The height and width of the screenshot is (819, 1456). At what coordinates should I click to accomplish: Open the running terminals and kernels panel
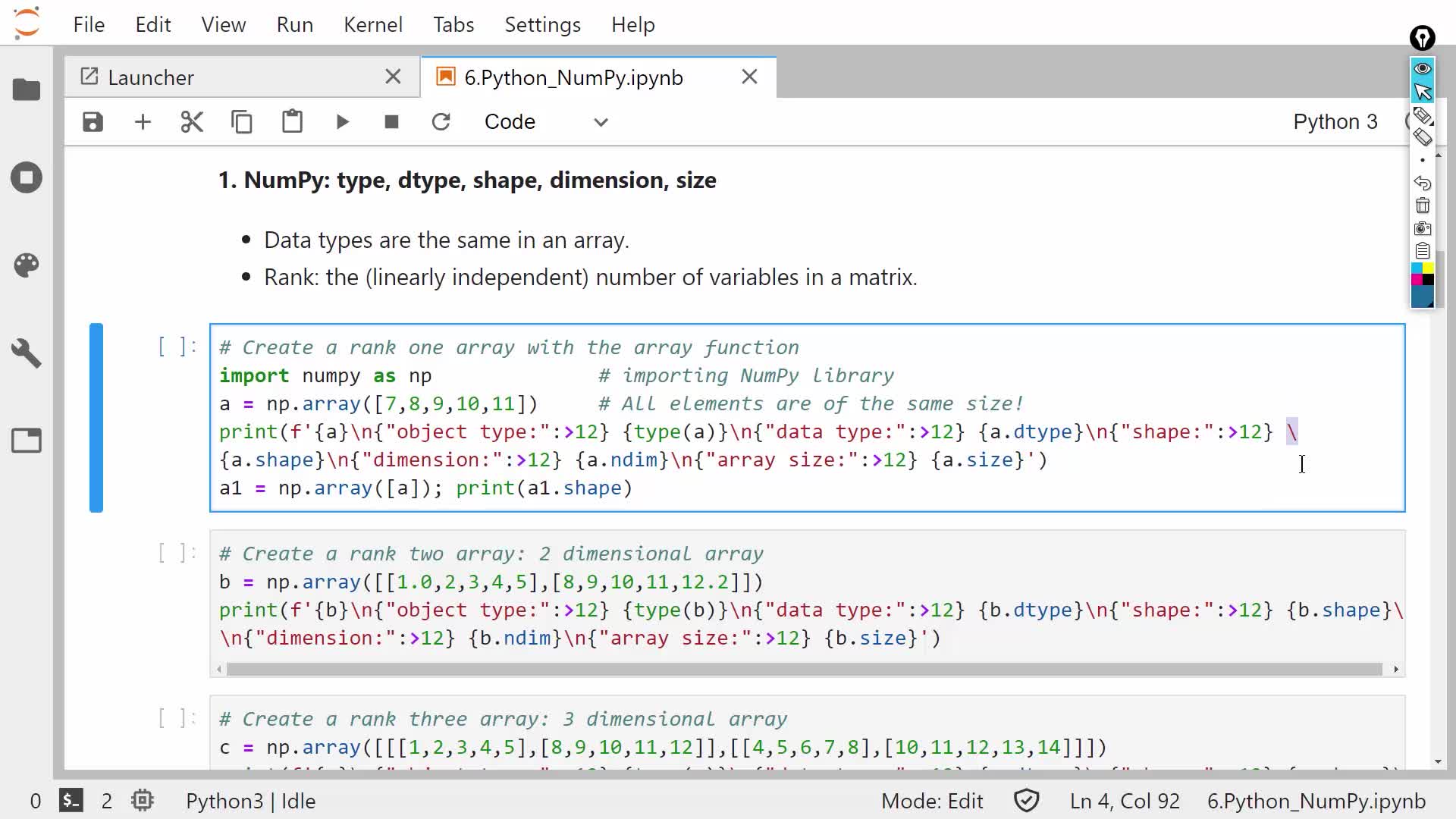pyautogui.click(x=27, y=178)
